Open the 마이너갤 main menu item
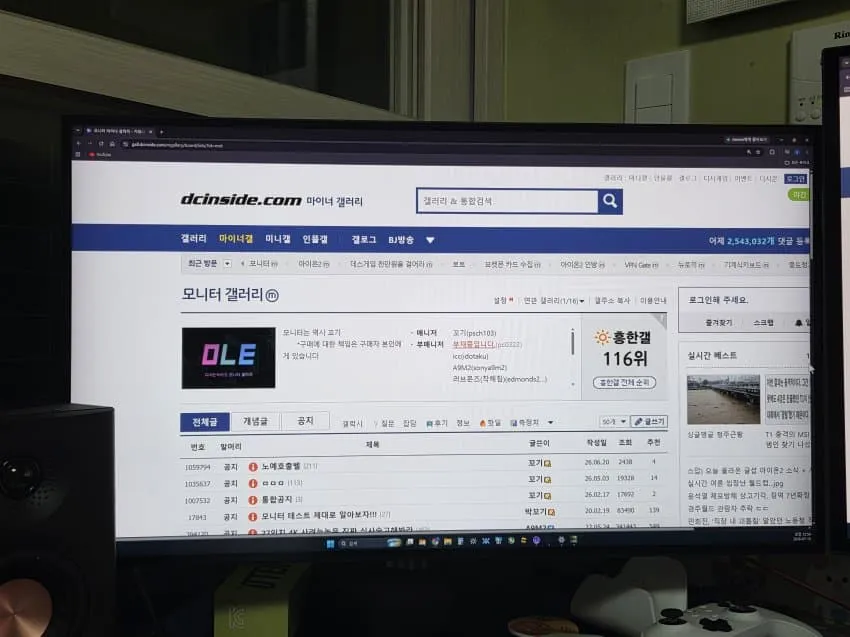The width and height of the screenshot is (850, 637). [236, 239]
